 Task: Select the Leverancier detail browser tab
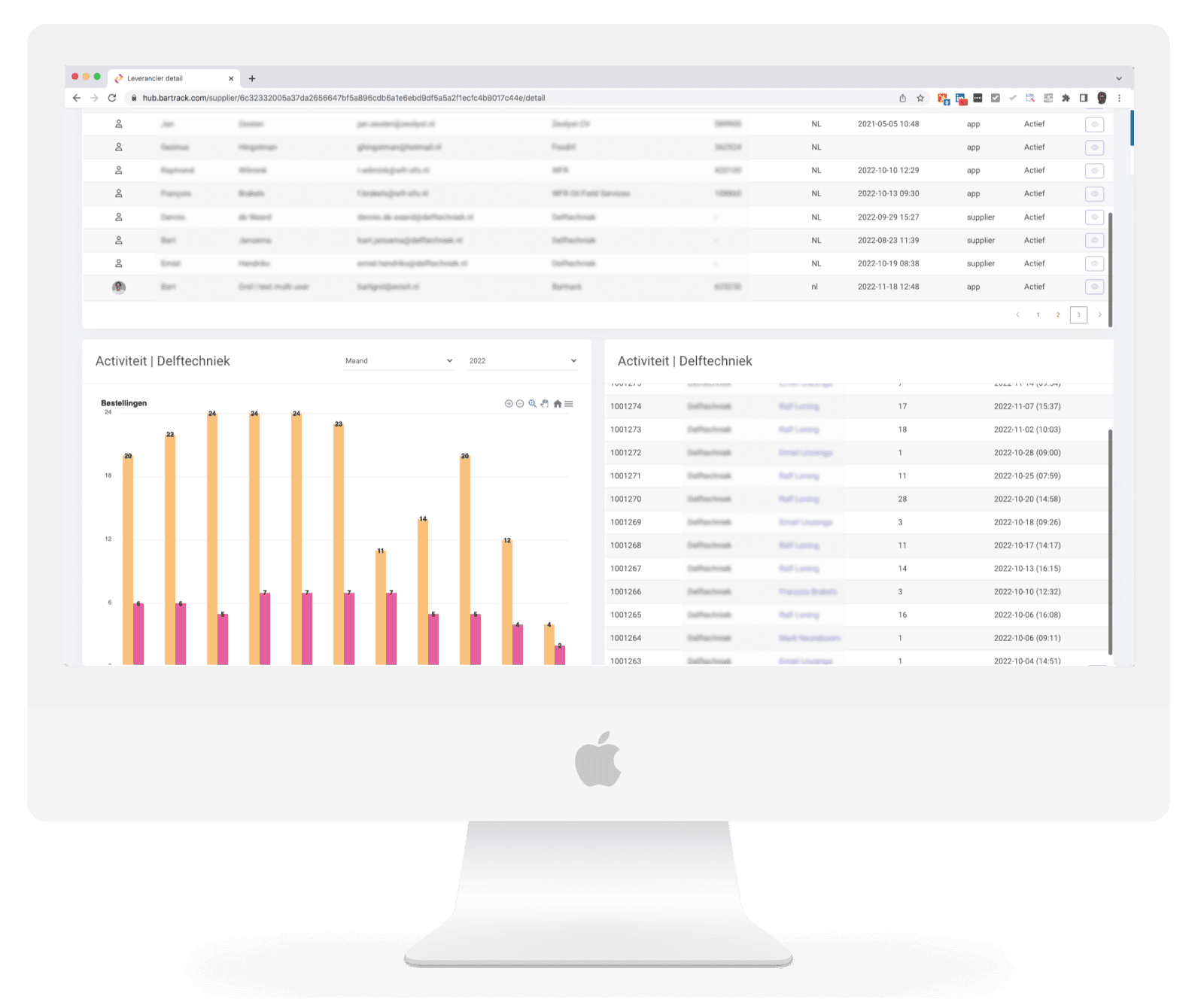point(174,78)
